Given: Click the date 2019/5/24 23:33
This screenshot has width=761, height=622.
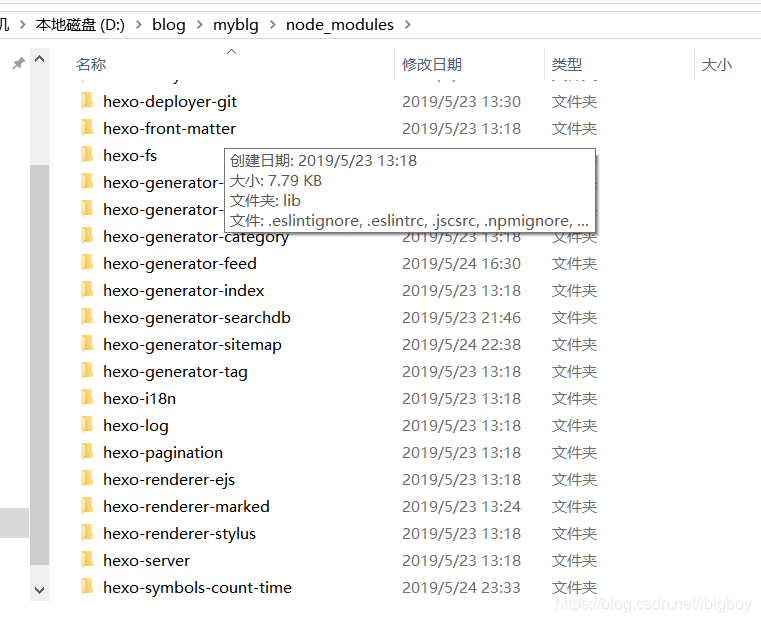Looking at the screenshot, I should tap(461, 588).
